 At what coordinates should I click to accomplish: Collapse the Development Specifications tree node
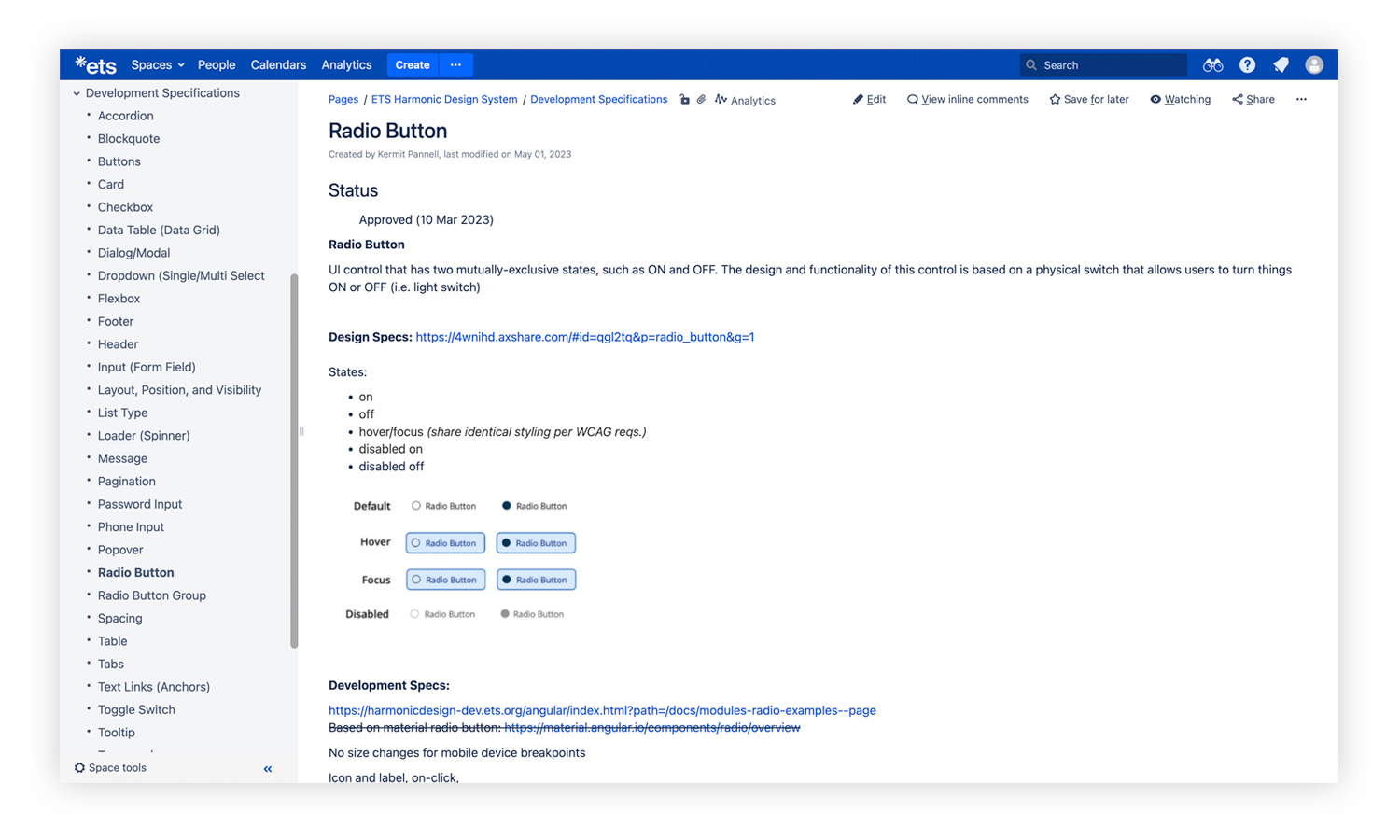pos(77,93)
